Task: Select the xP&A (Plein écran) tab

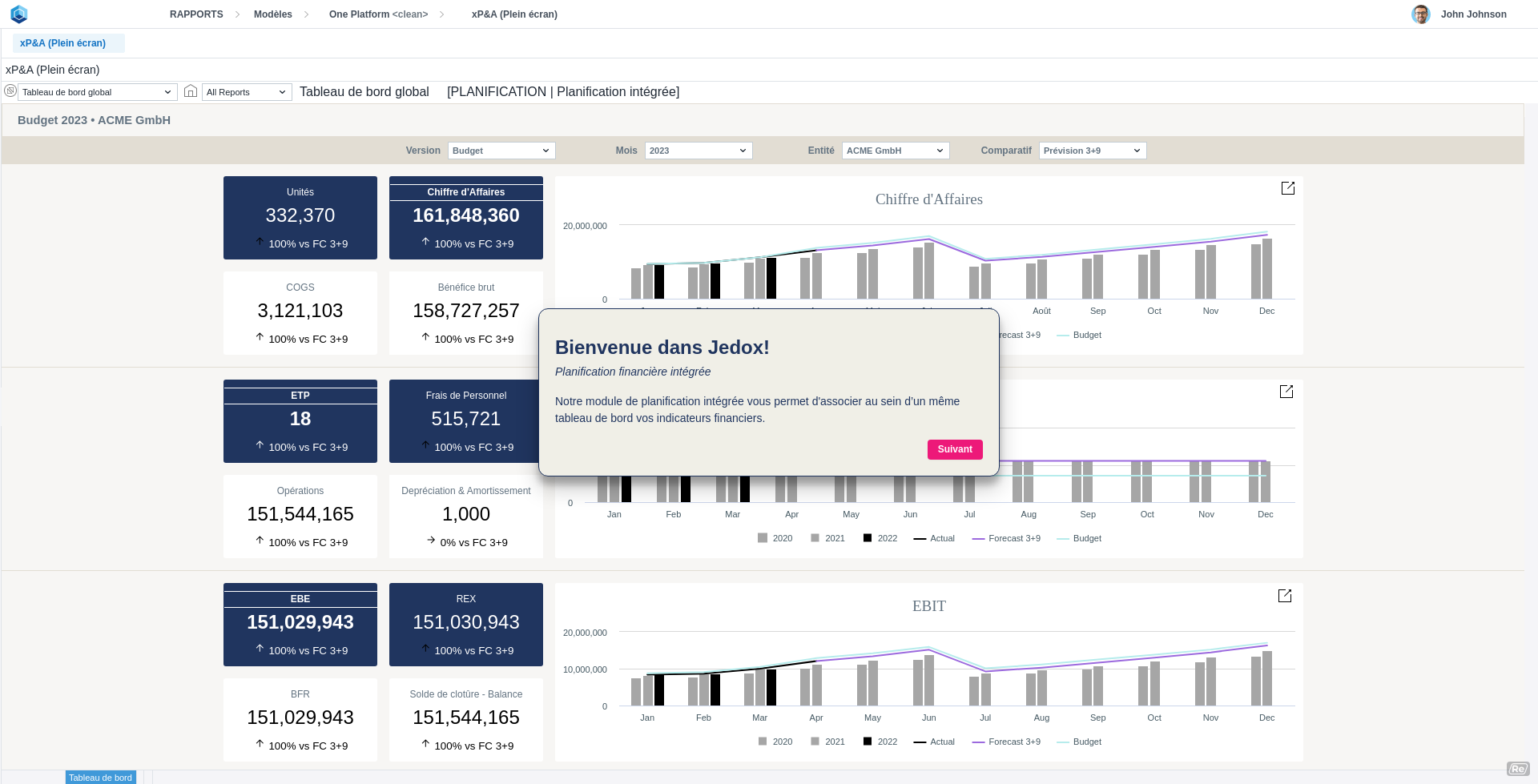Action: tap(63, 43)
